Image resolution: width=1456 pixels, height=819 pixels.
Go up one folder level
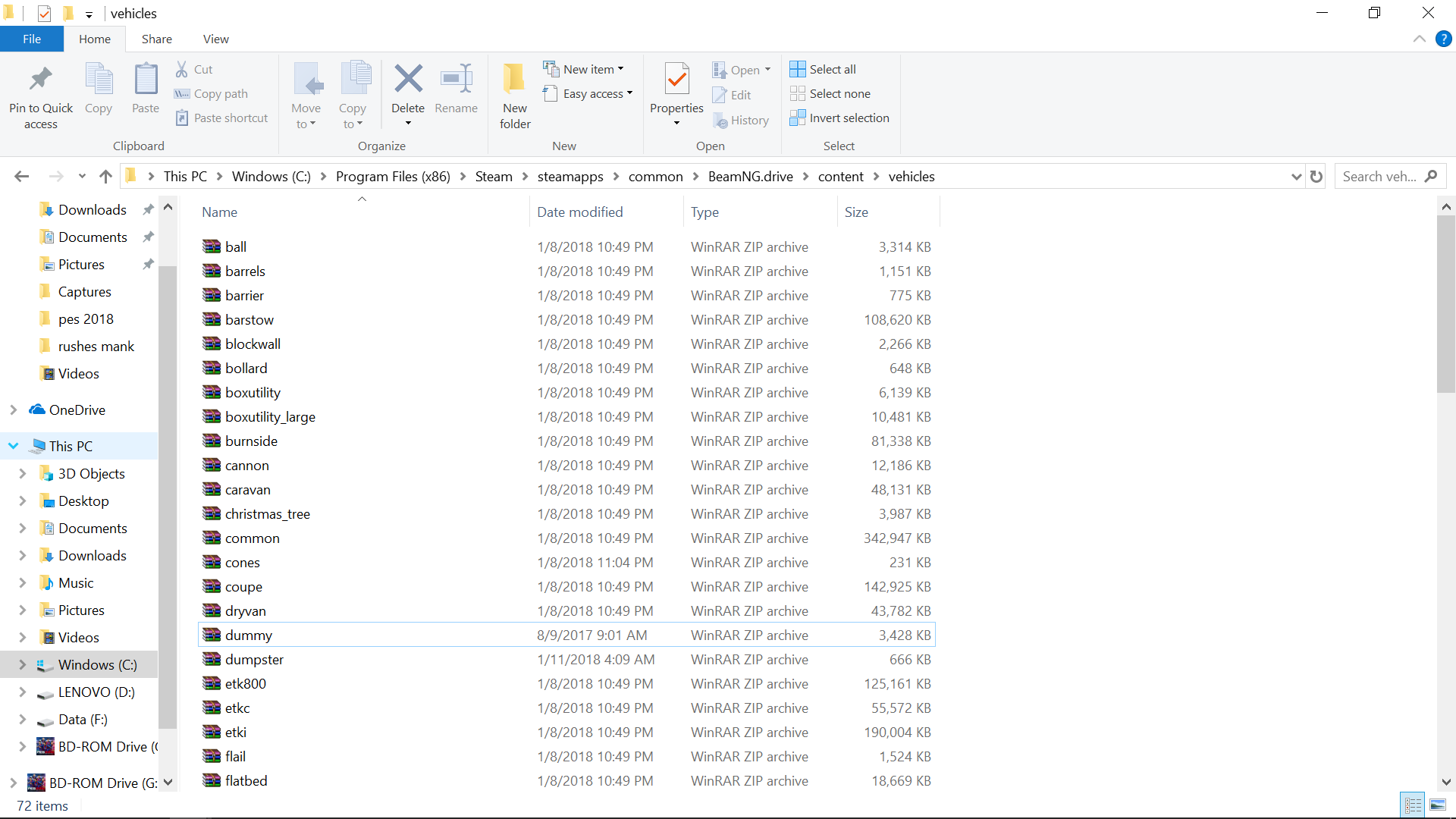pyautogui.click(x=105, y=176)
